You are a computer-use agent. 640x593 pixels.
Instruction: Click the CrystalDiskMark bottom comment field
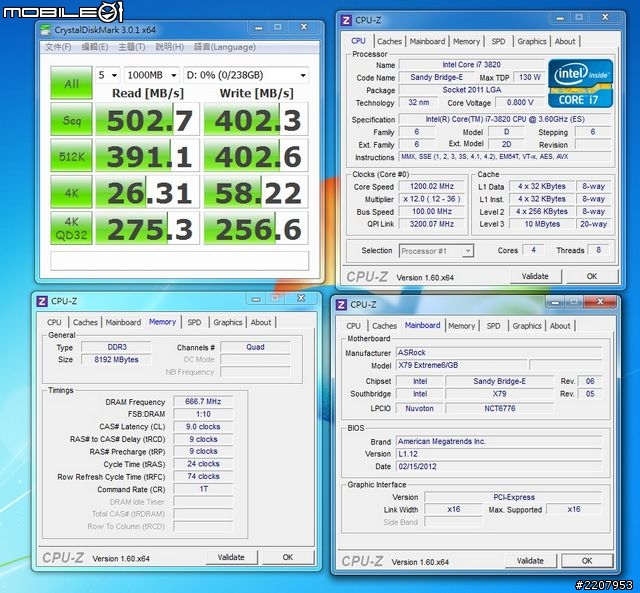point(180,260)
